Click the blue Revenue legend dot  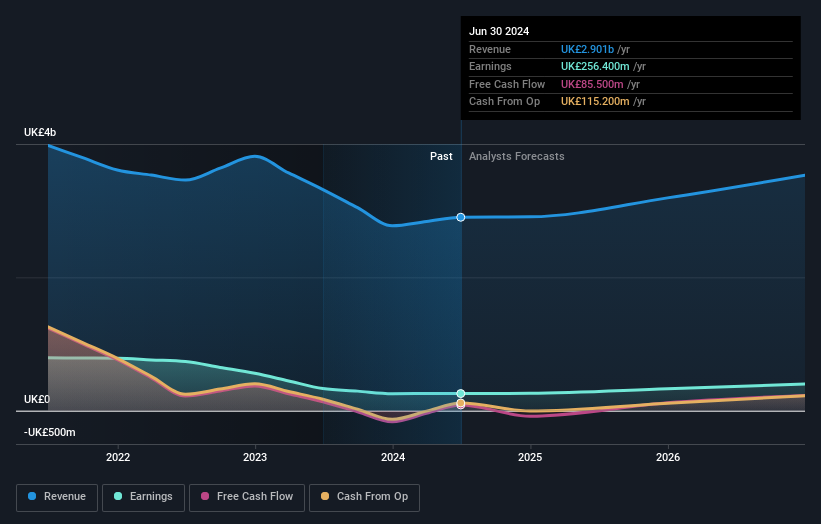[x=32, y=496]
